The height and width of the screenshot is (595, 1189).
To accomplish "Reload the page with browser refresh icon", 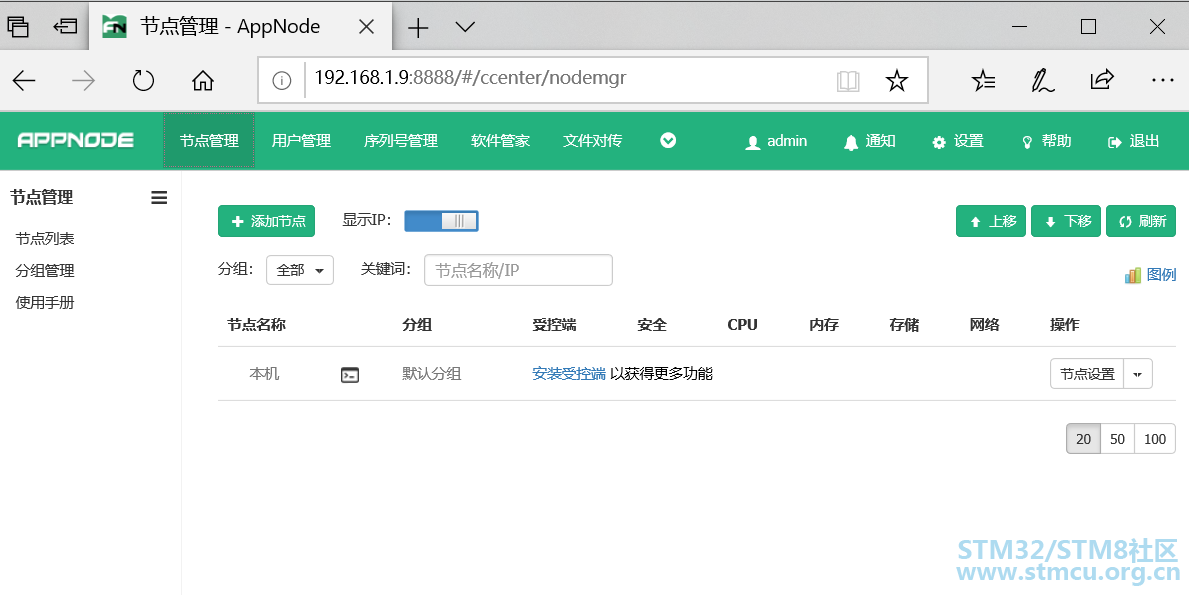I will 143,80.
